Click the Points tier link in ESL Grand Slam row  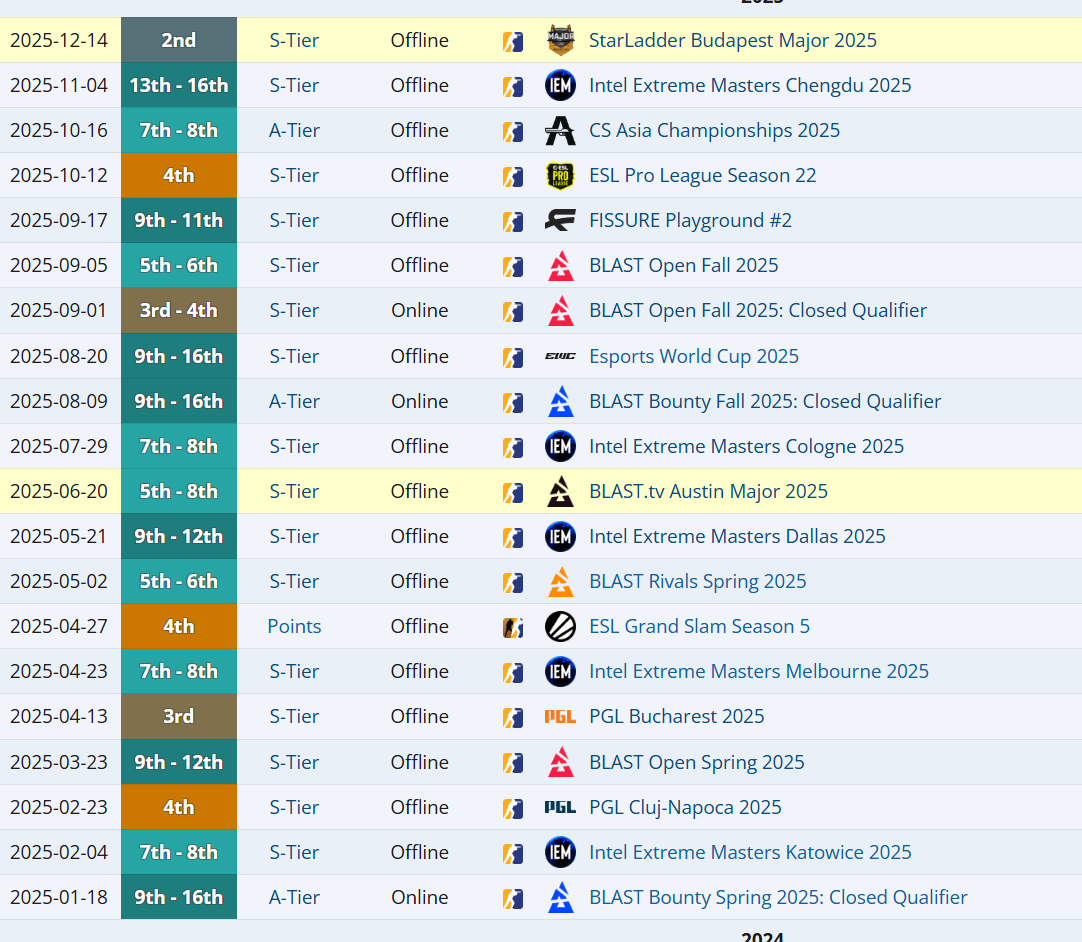tap(294, 627)
